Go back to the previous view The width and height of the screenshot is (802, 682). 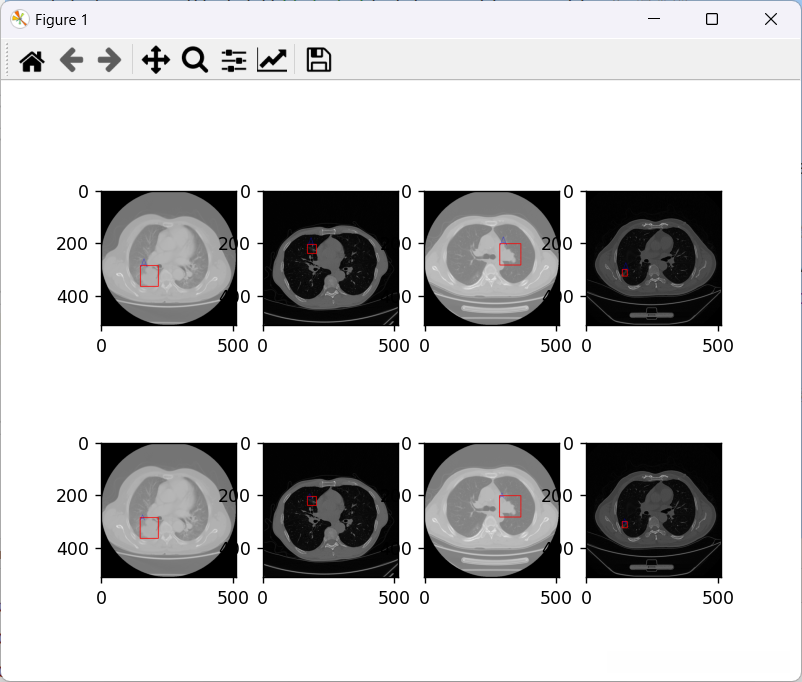pos(71,60)
